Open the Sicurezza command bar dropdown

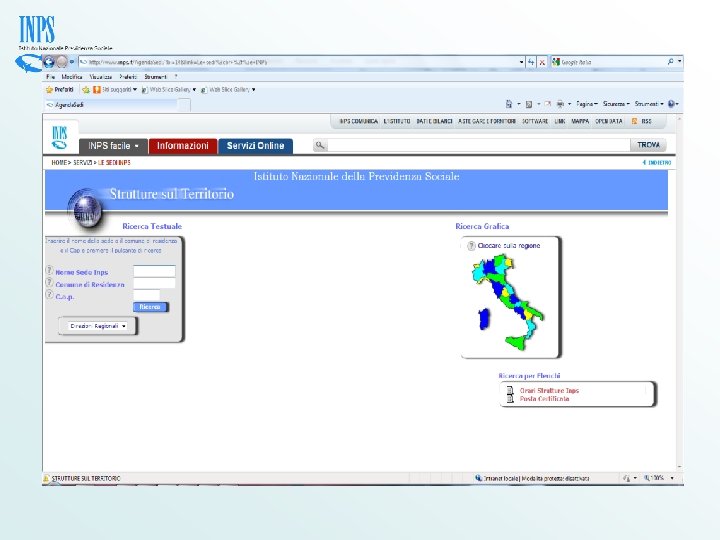click(x=616, y=104)
